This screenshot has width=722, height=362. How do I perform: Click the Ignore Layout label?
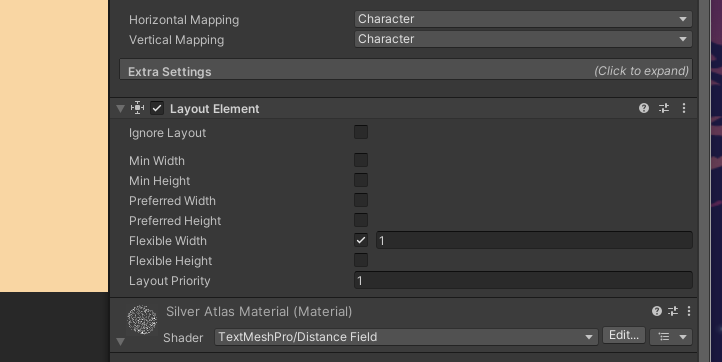(x=167, y=133)
